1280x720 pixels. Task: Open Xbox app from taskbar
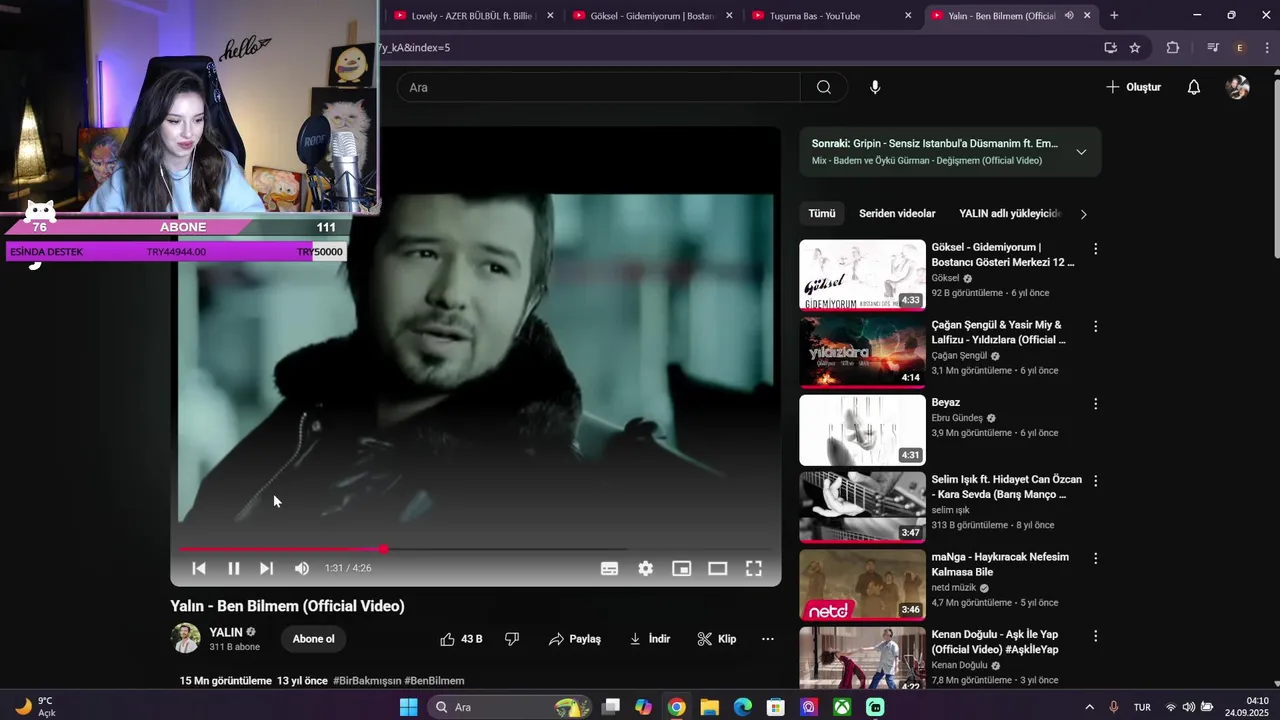coord(842,707)
